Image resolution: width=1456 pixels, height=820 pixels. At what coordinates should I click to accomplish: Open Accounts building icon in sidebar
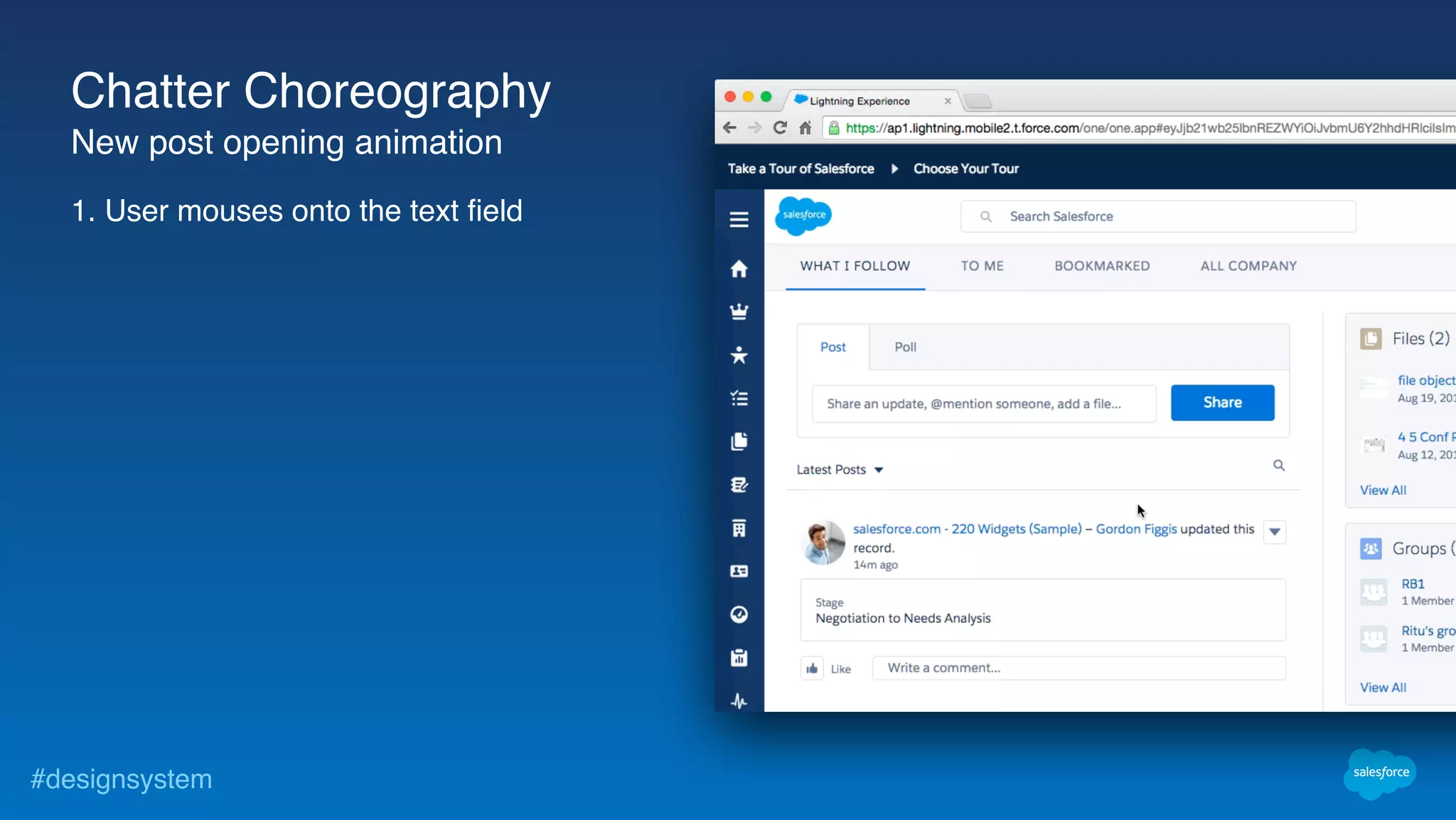click(x=739, y=528)
